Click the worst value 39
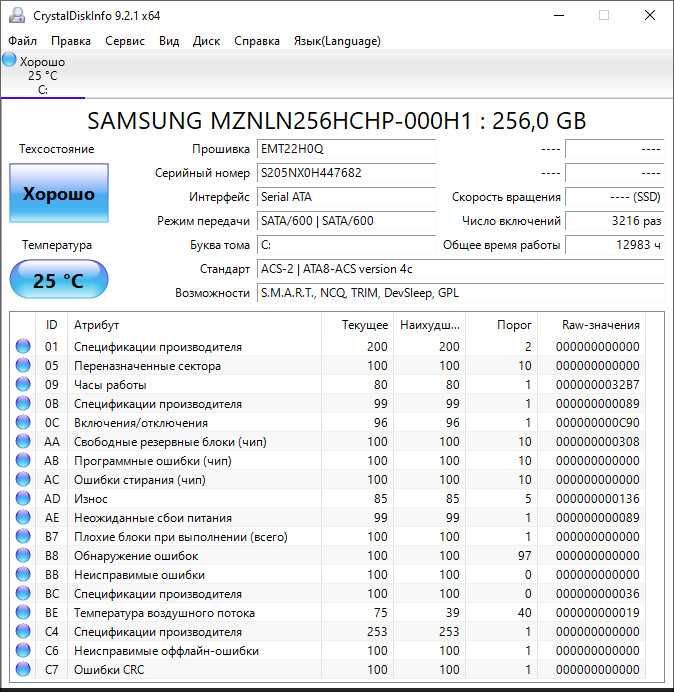 453,613
